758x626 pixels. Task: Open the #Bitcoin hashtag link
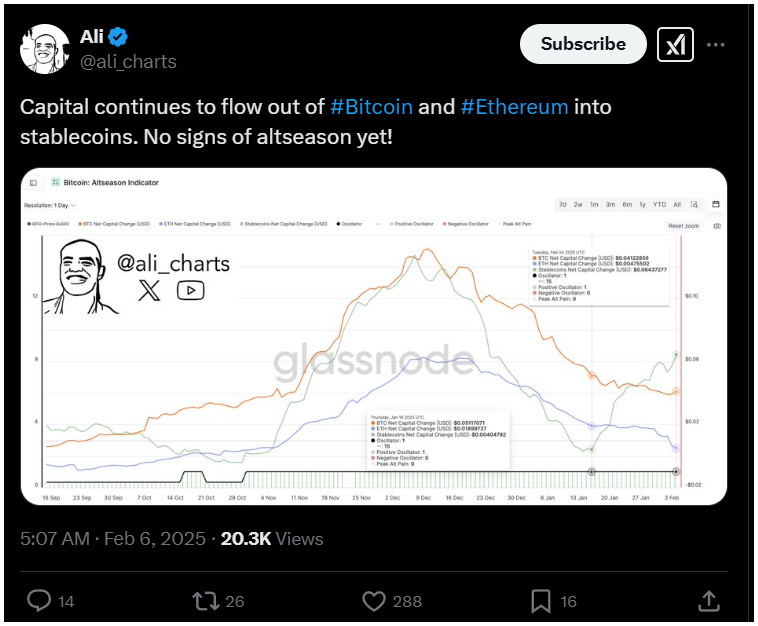point(371,107)
